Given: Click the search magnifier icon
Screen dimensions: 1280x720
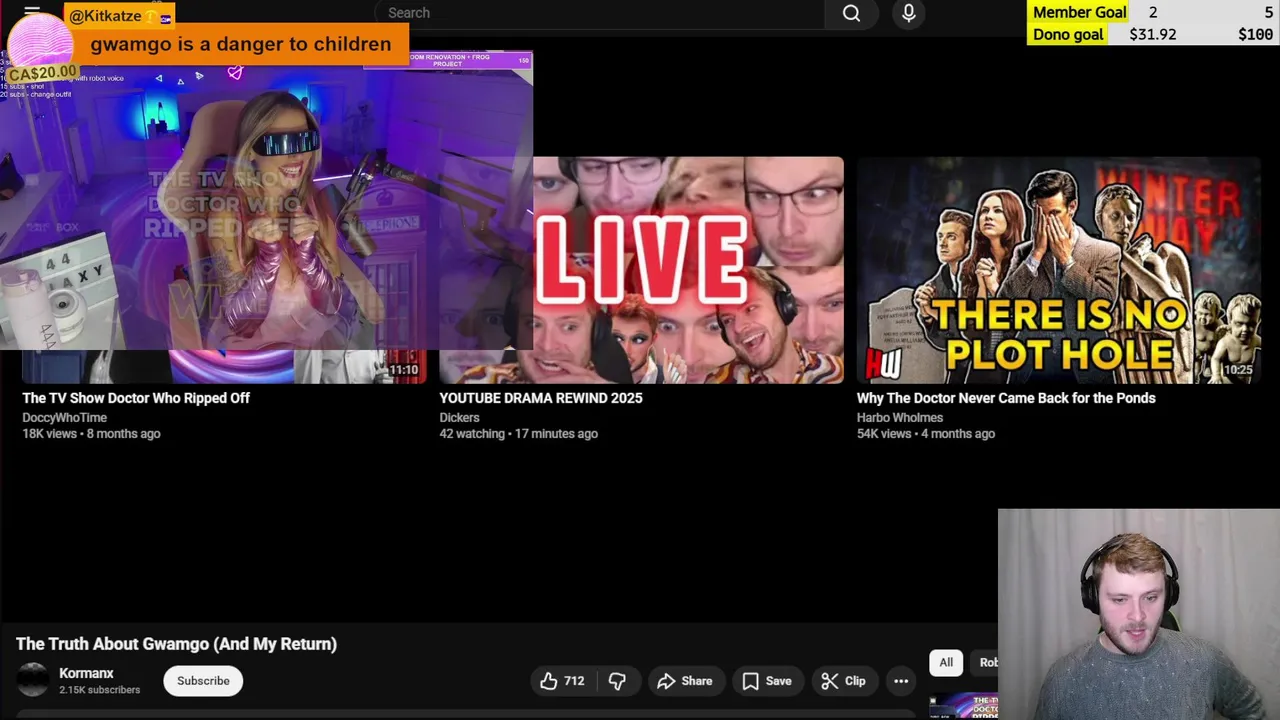Looking at the screenshot, I should pyautogui.click(x=851, y=13).
